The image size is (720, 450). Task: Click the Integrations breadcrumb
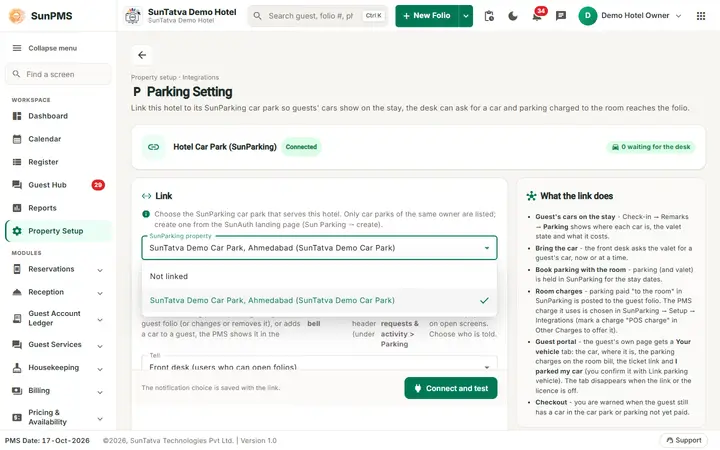201,77
